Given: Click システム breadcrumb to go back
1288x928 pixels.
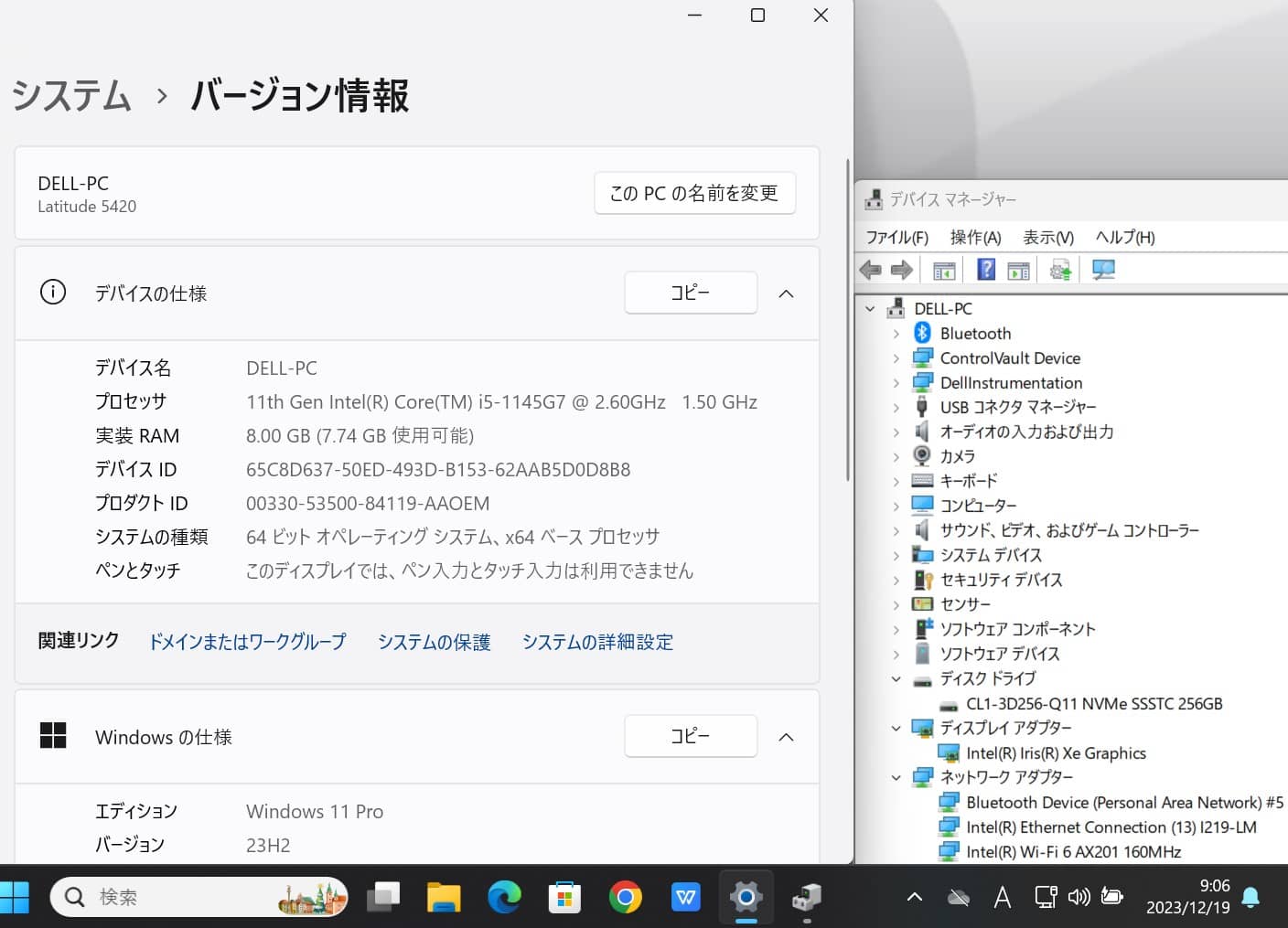Looking at the screenshot, I should pos(71,95).
